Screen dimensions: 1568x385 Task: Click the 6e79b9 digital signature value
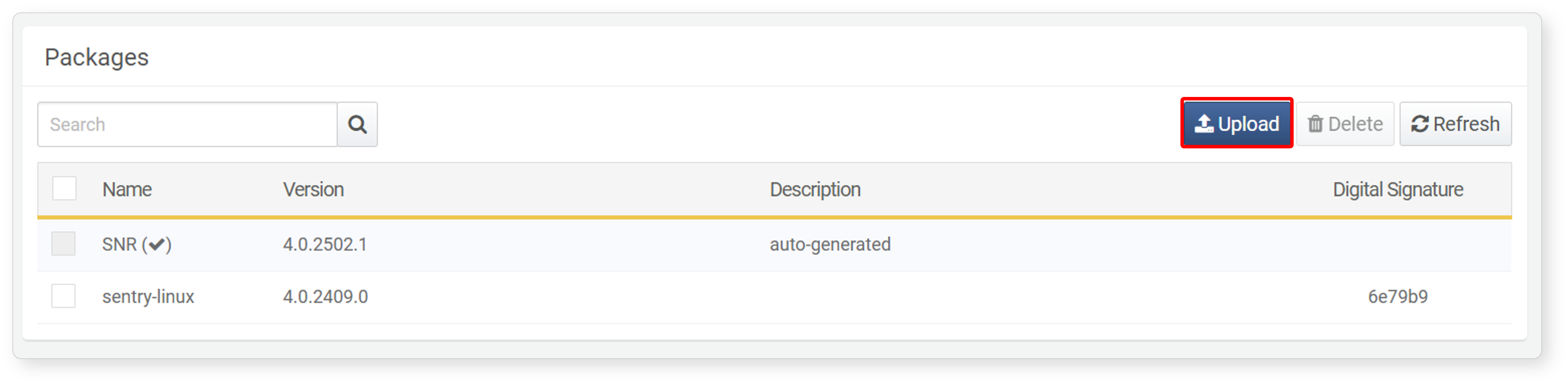point(1397,297)
